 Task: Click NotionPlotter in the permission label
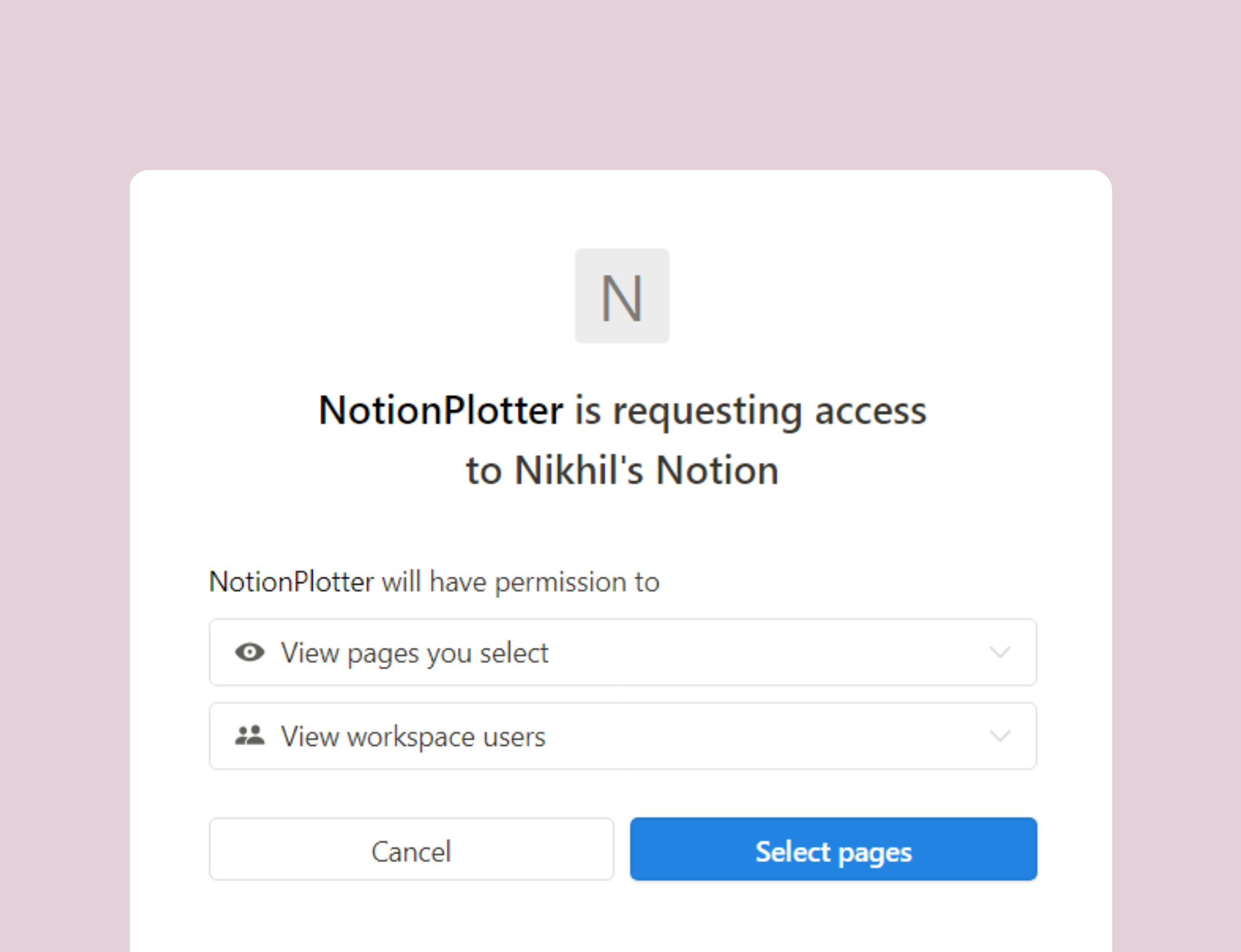[x=291, y=582]
